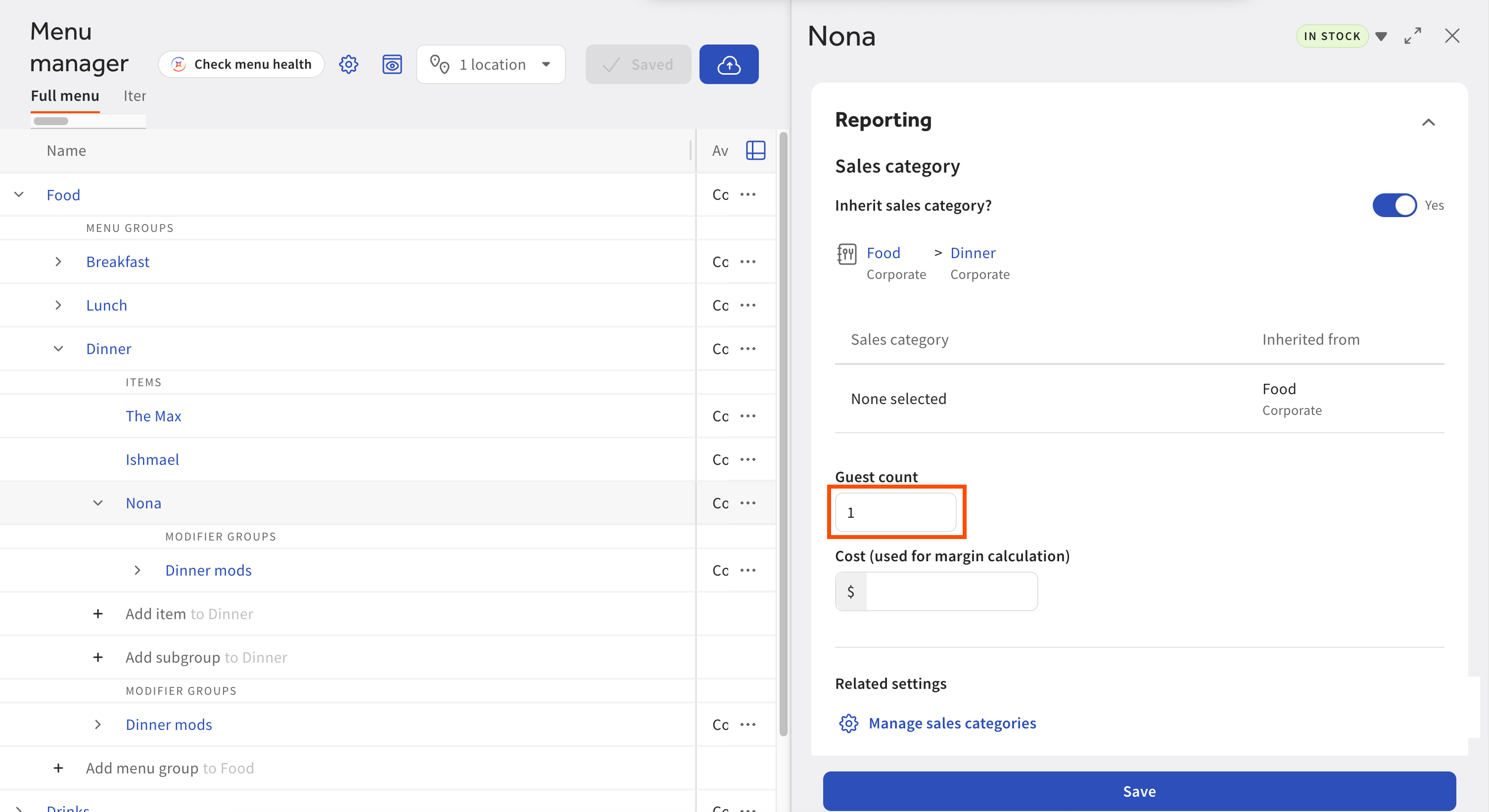Open the Food breadcrumb link in Reporting

click(x=883, y=253)
